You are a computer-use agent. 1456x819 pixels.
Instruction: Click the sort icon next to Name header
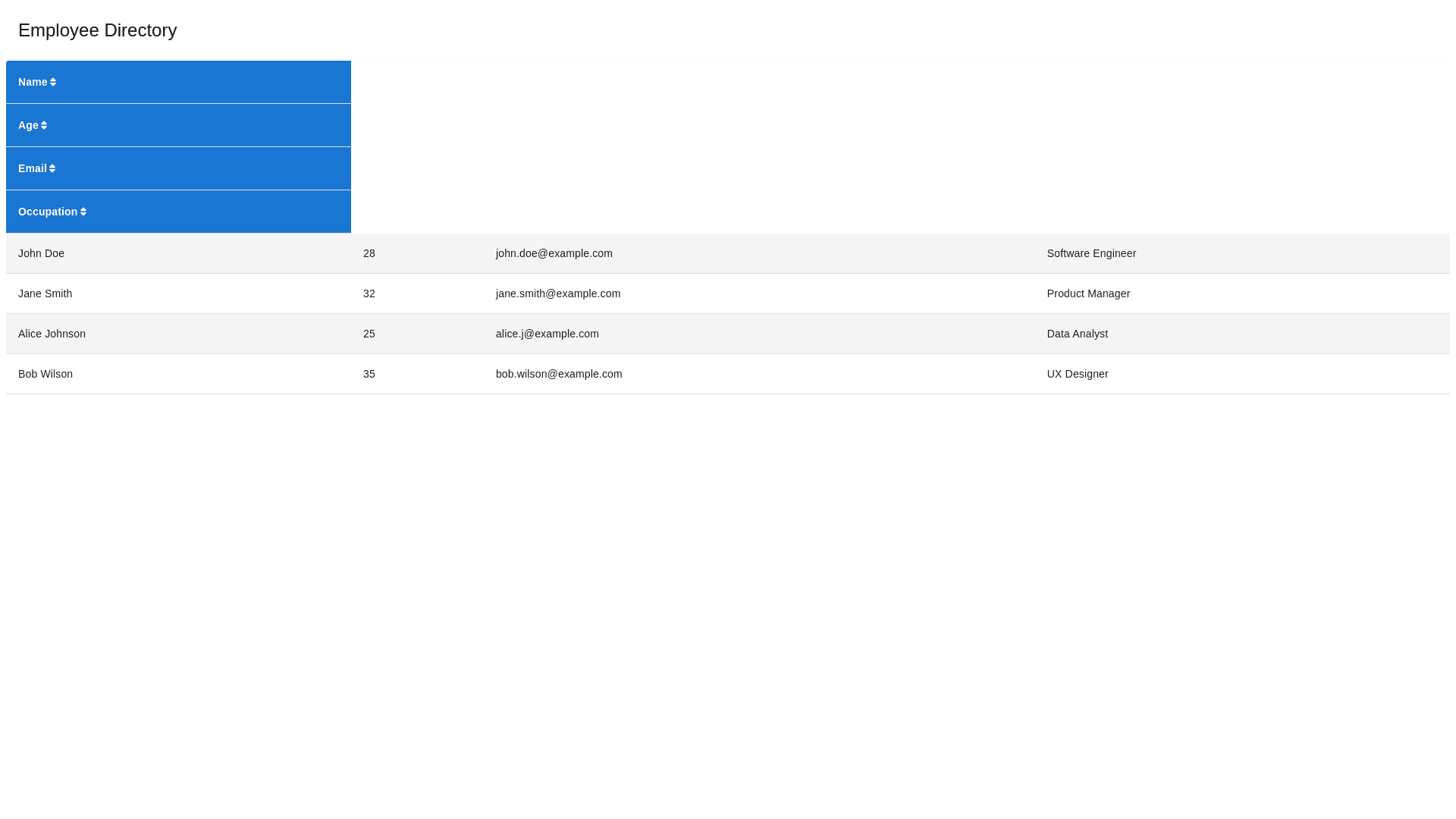pyautogui.click(x=52, y=82)
